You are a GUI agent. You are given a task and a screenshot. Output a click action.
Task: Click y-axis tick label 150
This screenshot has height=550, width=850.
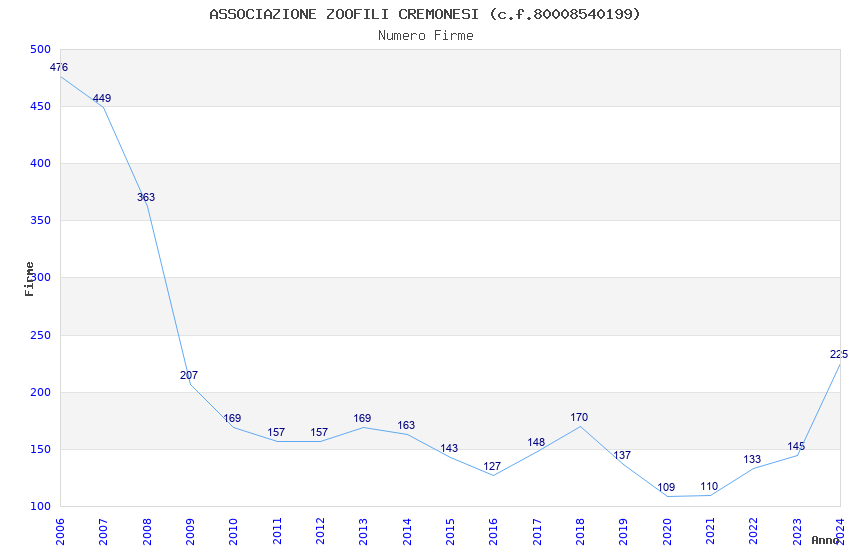click(x=40, y=449)
